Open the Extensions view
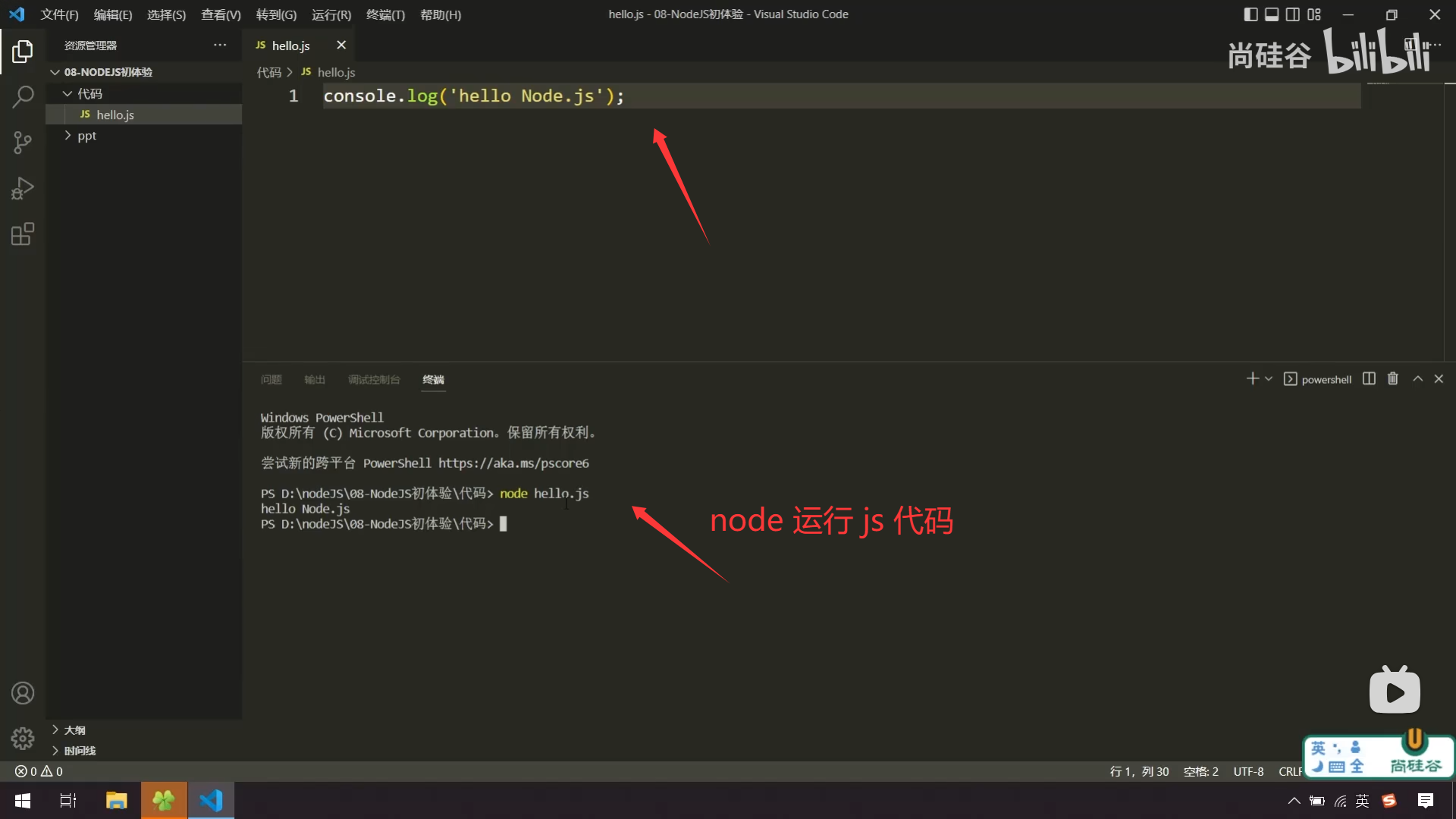The image size is (1456, 819). point(23,234)
